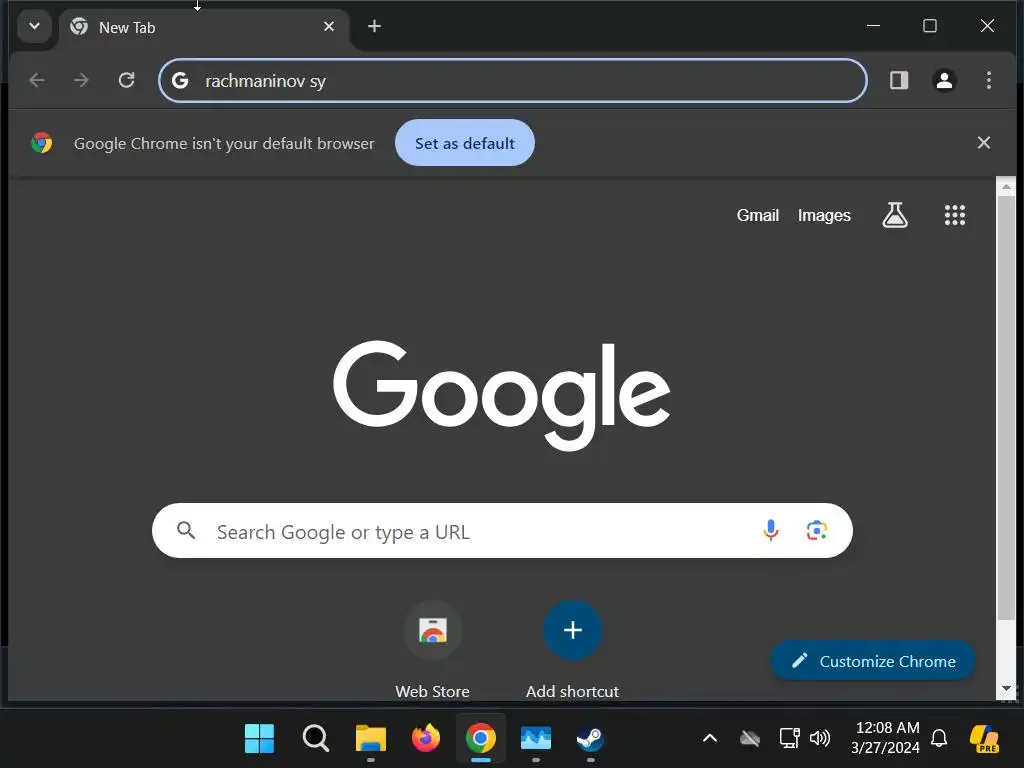The image size is (1024, 768).
Task: Open the notifications bell icon
Action: 939,738
